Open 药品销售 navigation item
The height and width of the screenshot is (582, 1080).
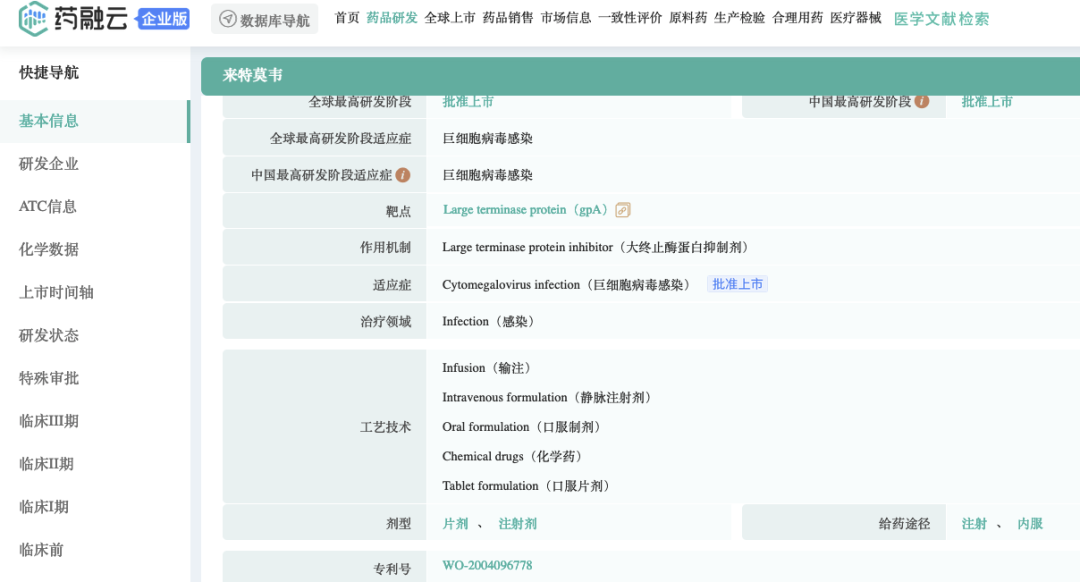[x=508, y=18]
